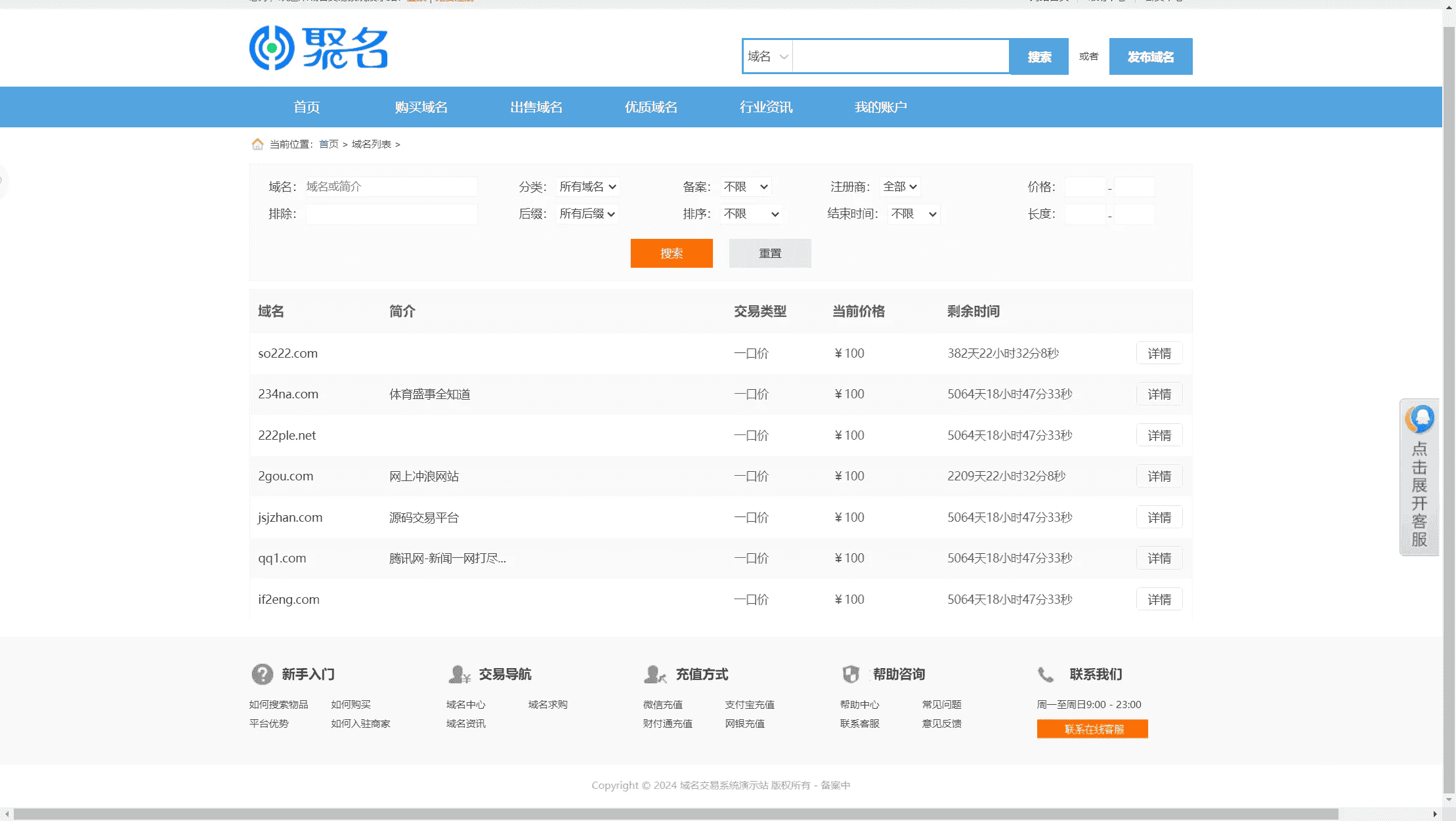Click the horizontal scrollbar at the bottom
The width and height of the screenshot is (1456, 821).
coord(675,814)
